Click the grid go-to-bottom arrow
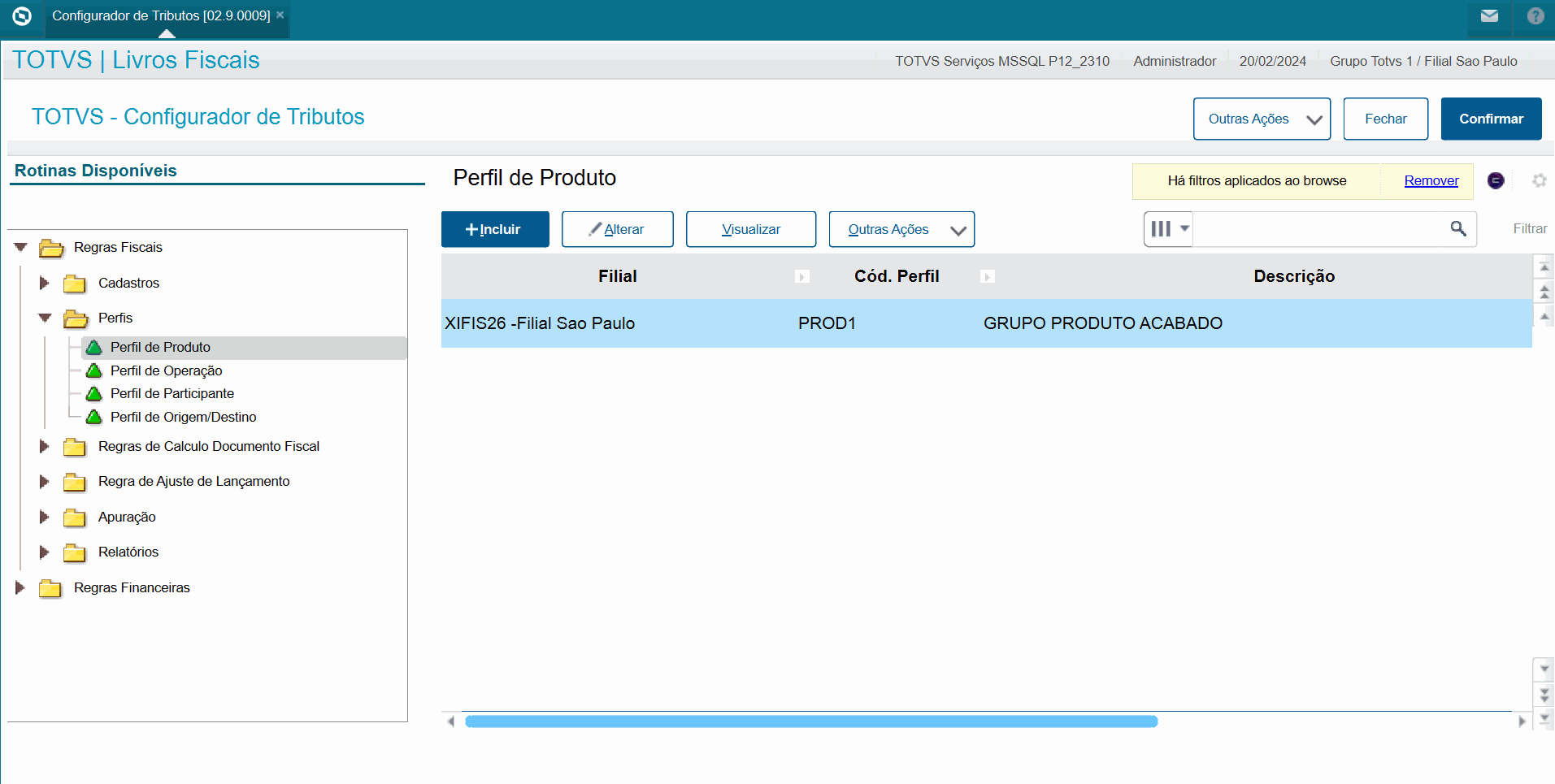The width and height of the screenshot is (1555, 784). [1544, 718]
